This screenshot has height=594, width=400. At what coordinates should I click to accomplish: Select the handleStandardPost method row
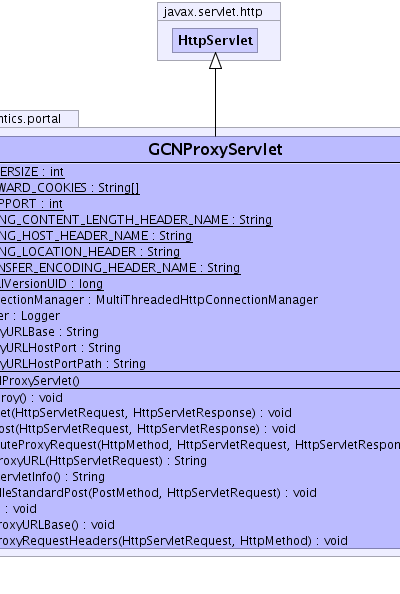click(x=158, y=493)
